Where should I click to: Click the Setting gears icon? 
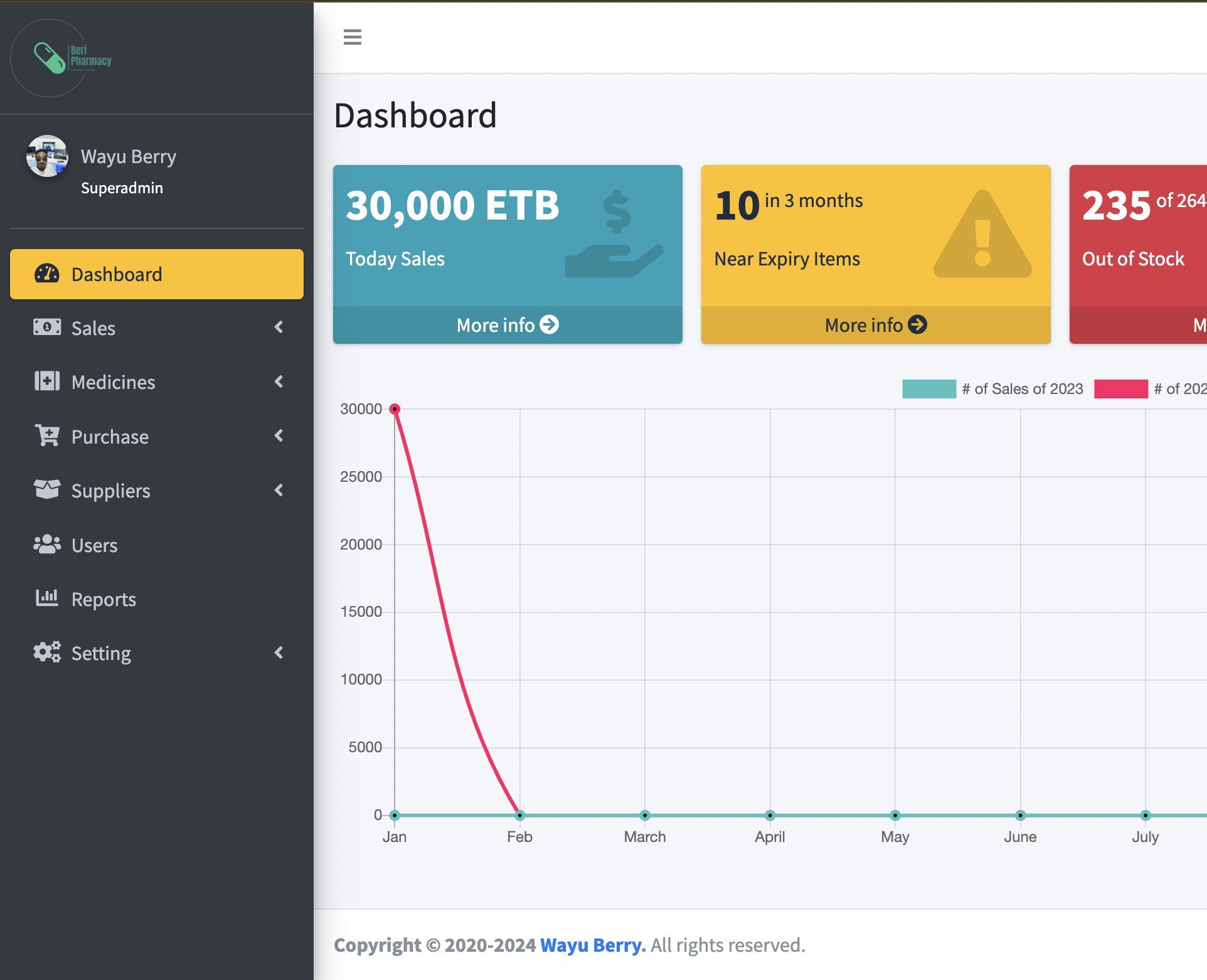pyautogui.click(x=47, y=652)
